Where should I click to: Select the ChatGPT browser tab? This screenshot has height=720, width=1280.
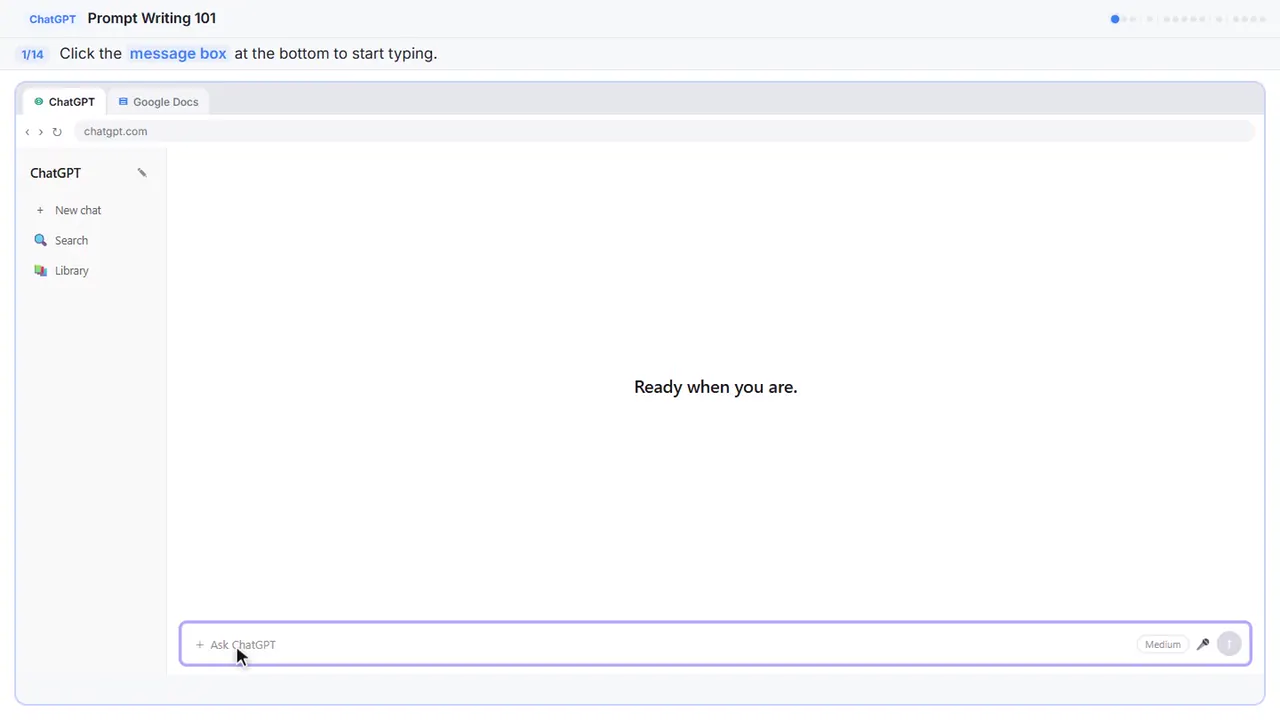65,102
